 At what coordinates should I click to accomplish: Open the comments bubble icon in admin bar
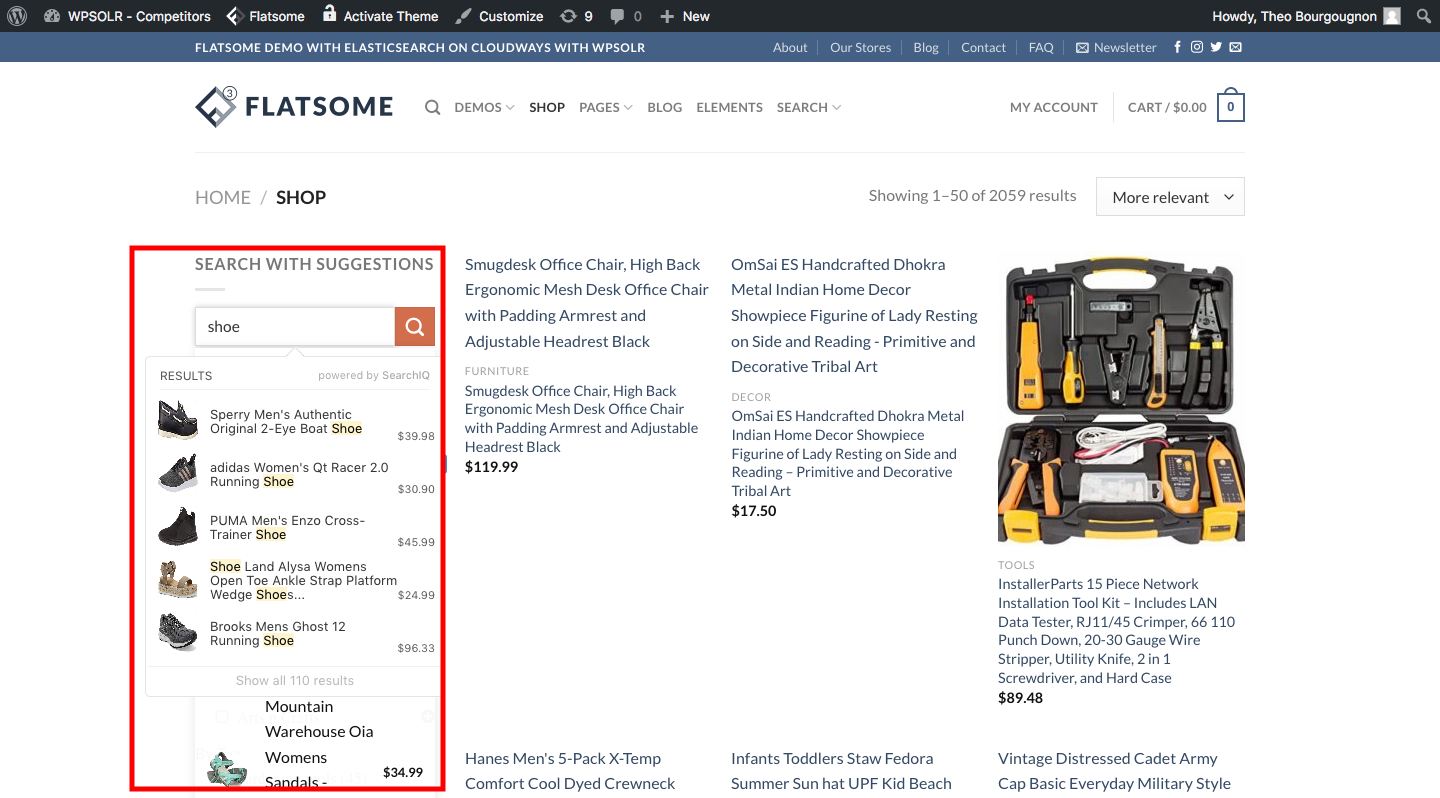click(626, 16)
